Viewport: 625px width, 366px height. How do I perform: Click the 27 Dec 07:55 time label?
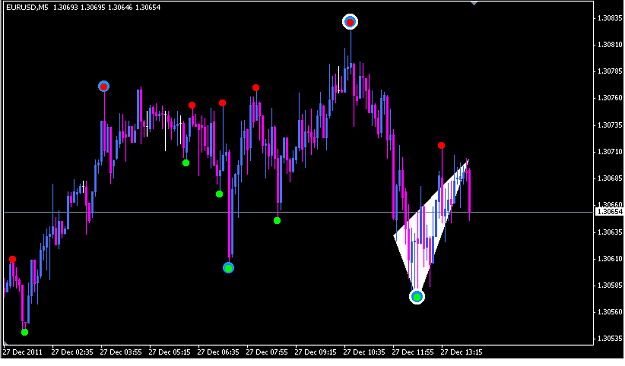pyautogui.click(x=267, y=352)
